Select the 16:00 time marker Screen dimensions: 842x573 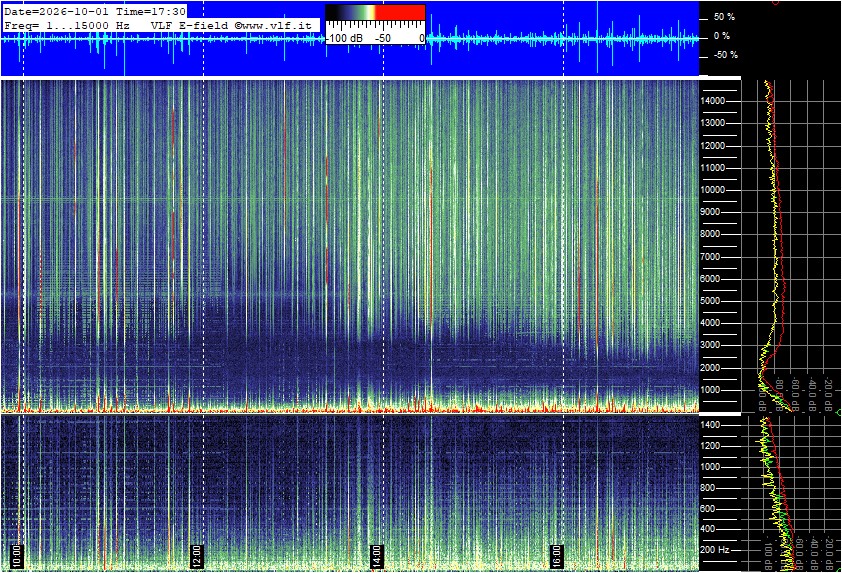(556, 556)
